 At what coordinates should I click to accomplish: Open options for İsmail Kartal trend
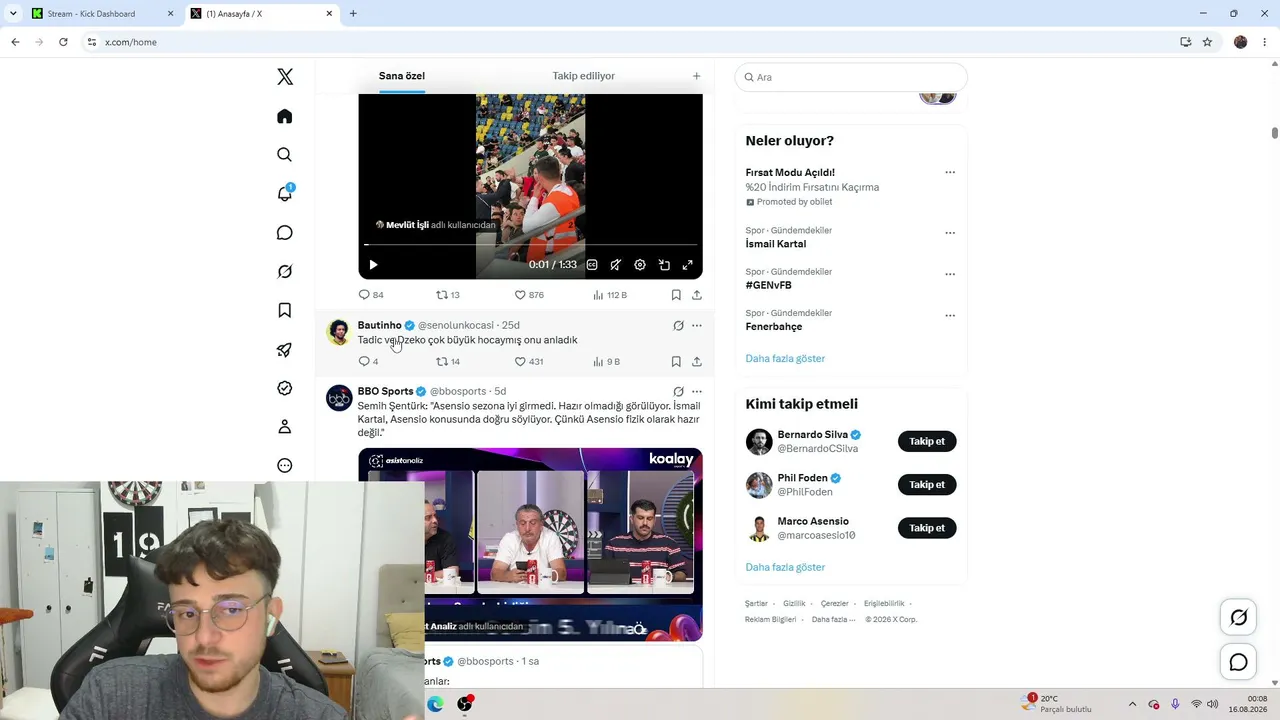coord(950,233)
